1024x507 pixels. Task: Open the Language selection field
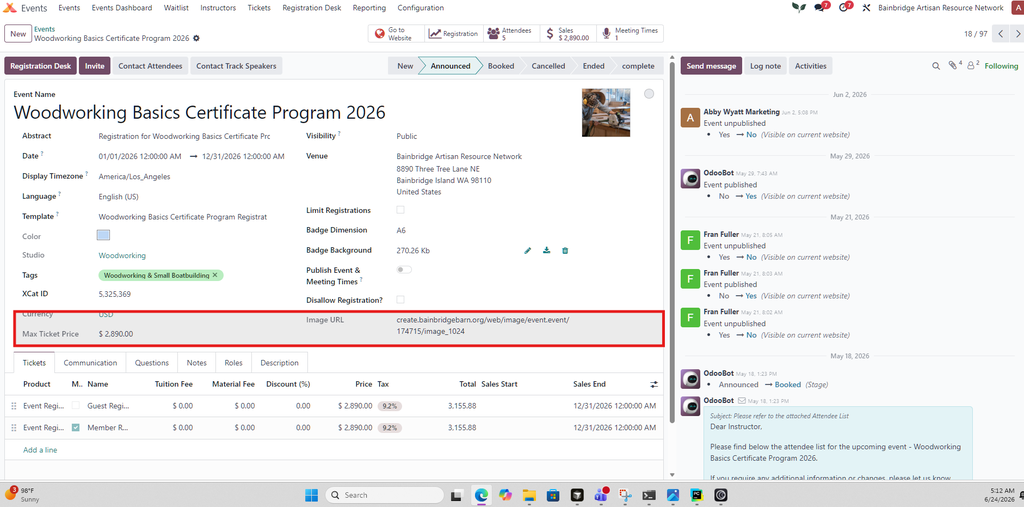[x=193, y=197]
